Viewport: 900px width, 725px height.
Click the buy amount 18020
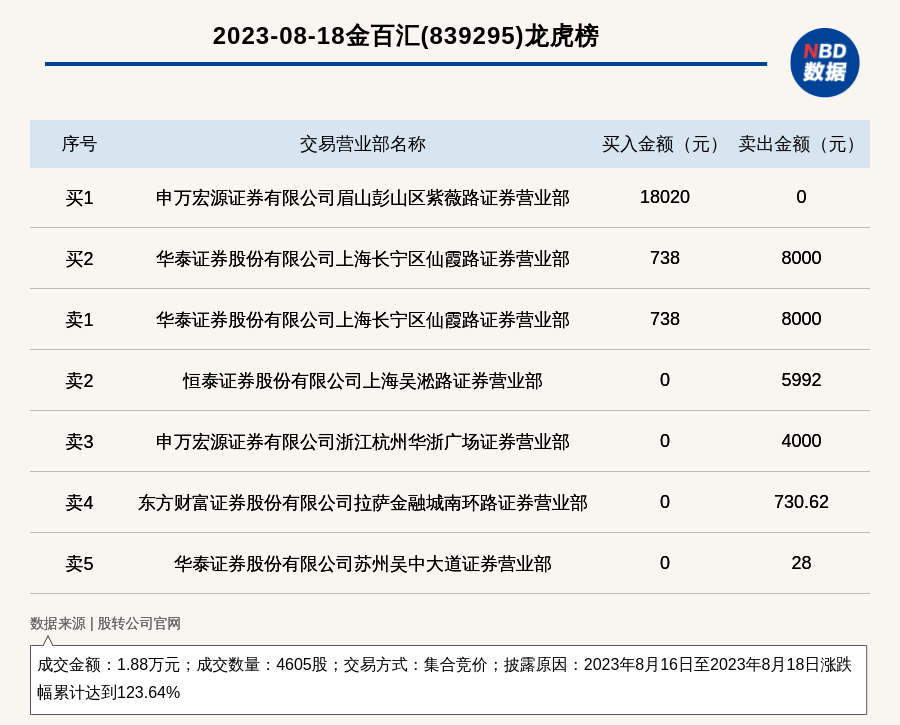coord(665,197)
